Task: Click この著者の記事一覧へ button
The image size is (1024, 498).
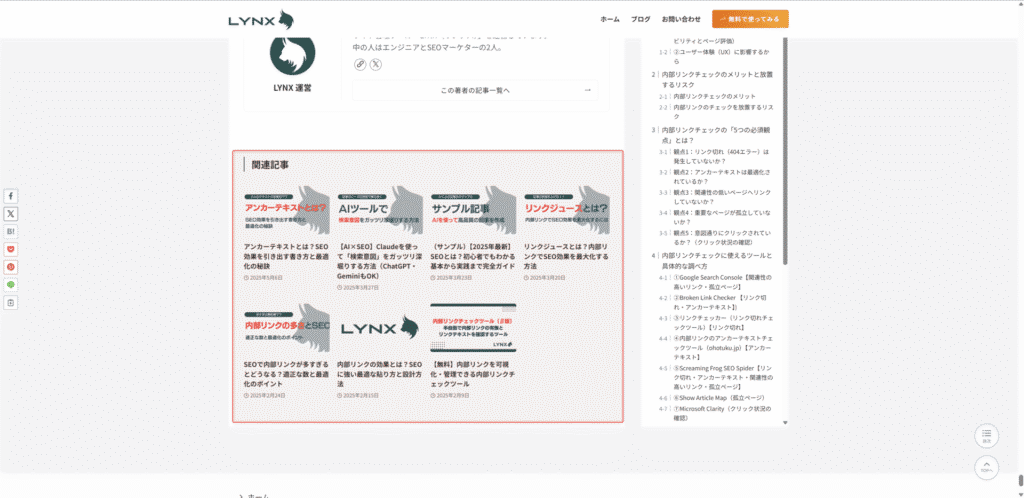Action: [475, 90]
